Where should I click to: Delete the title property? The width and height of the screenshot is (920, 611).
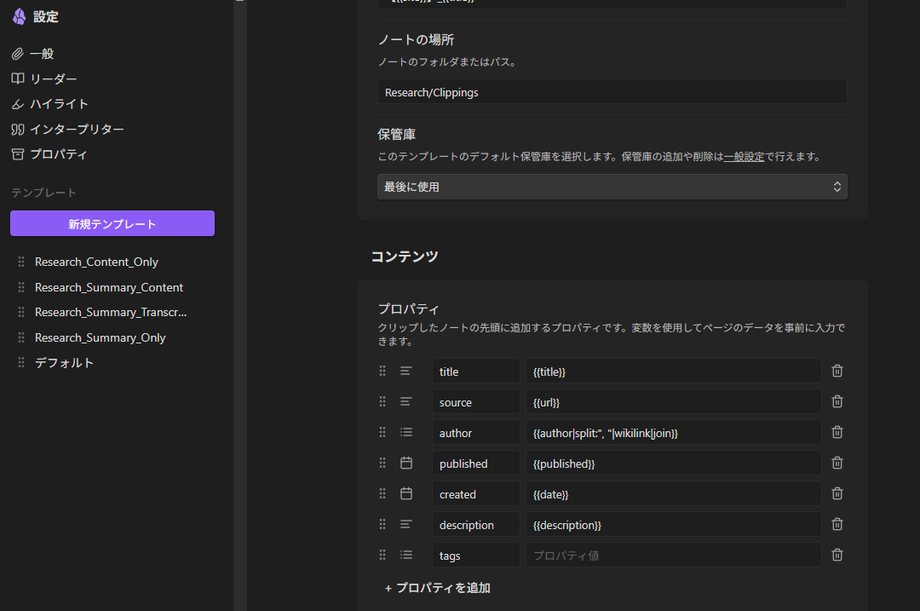(837, 371)
